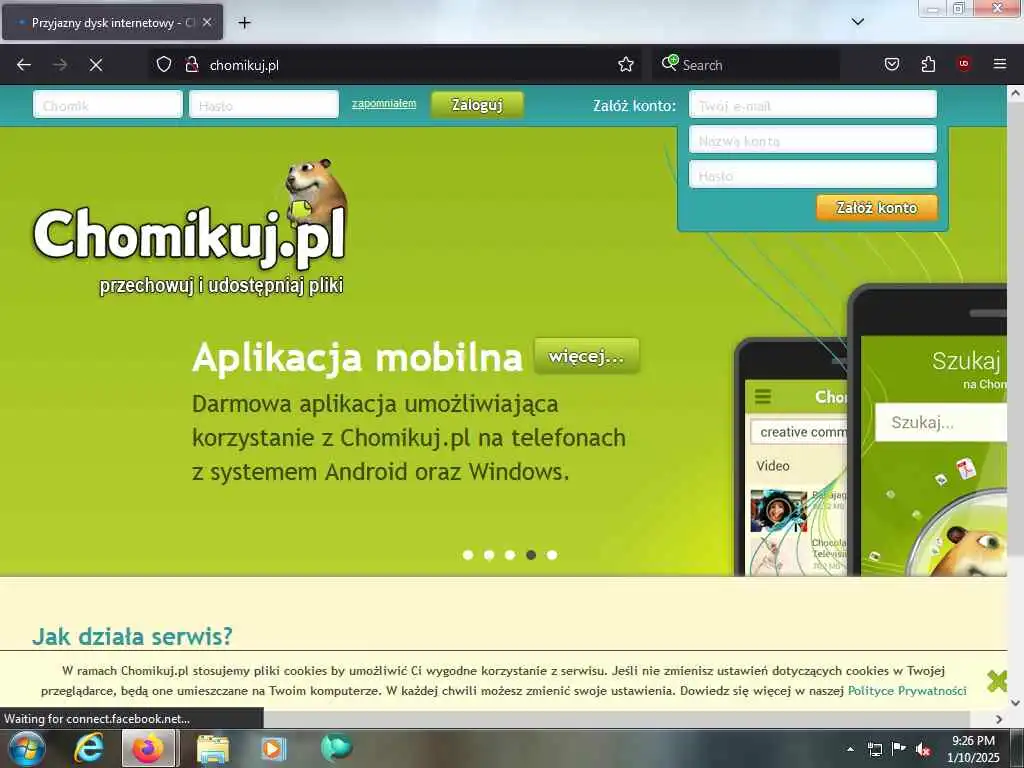Bookmark this page with the star icon
1024x768 pixels.
coord(626,65)
